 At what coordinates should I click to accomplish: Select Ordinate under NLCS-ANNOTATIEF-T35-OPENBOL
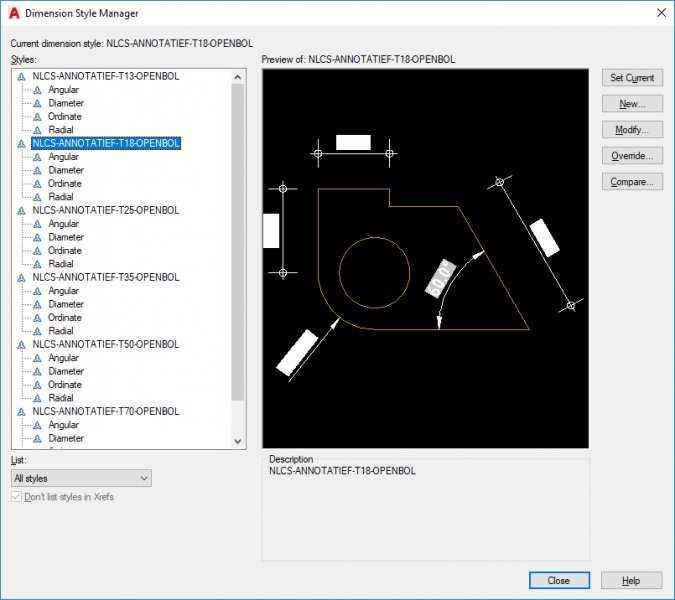pos(65,318)
